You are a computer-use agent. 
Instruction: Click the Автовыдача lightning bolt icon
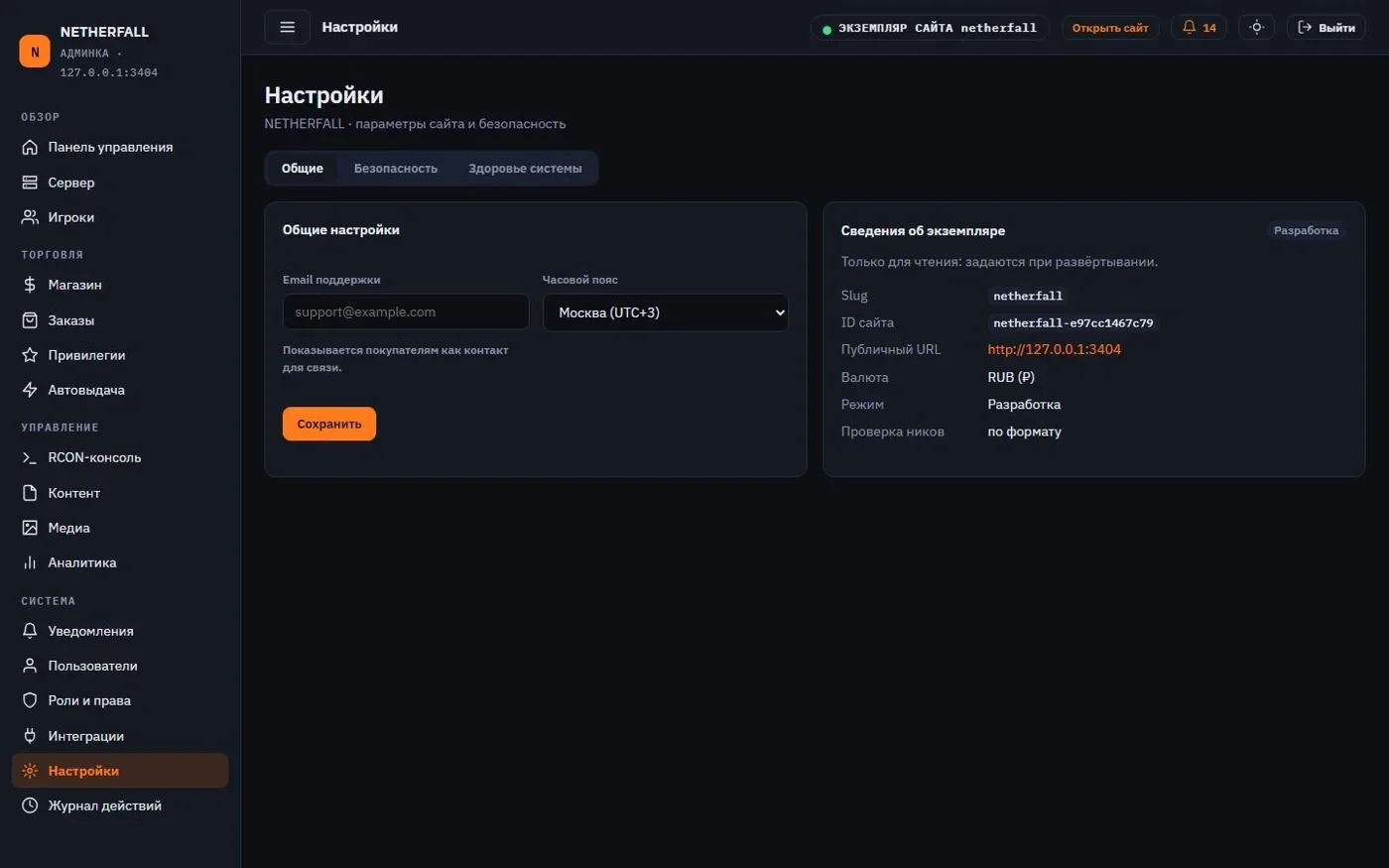click(30, 390)
